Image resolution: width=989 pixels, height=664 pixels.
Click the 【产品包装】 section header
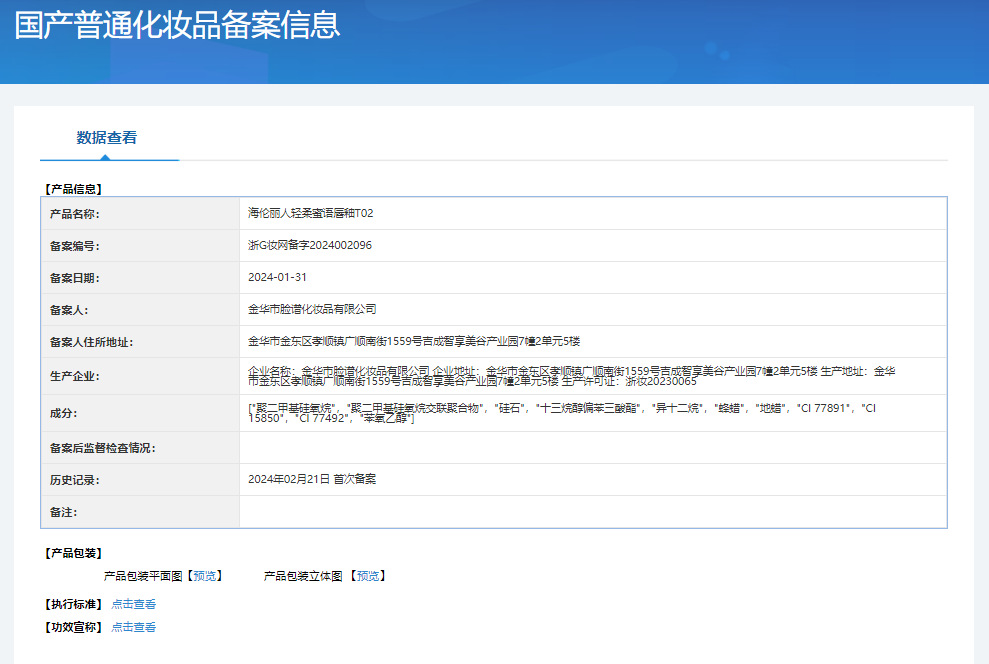coord(73,553)
